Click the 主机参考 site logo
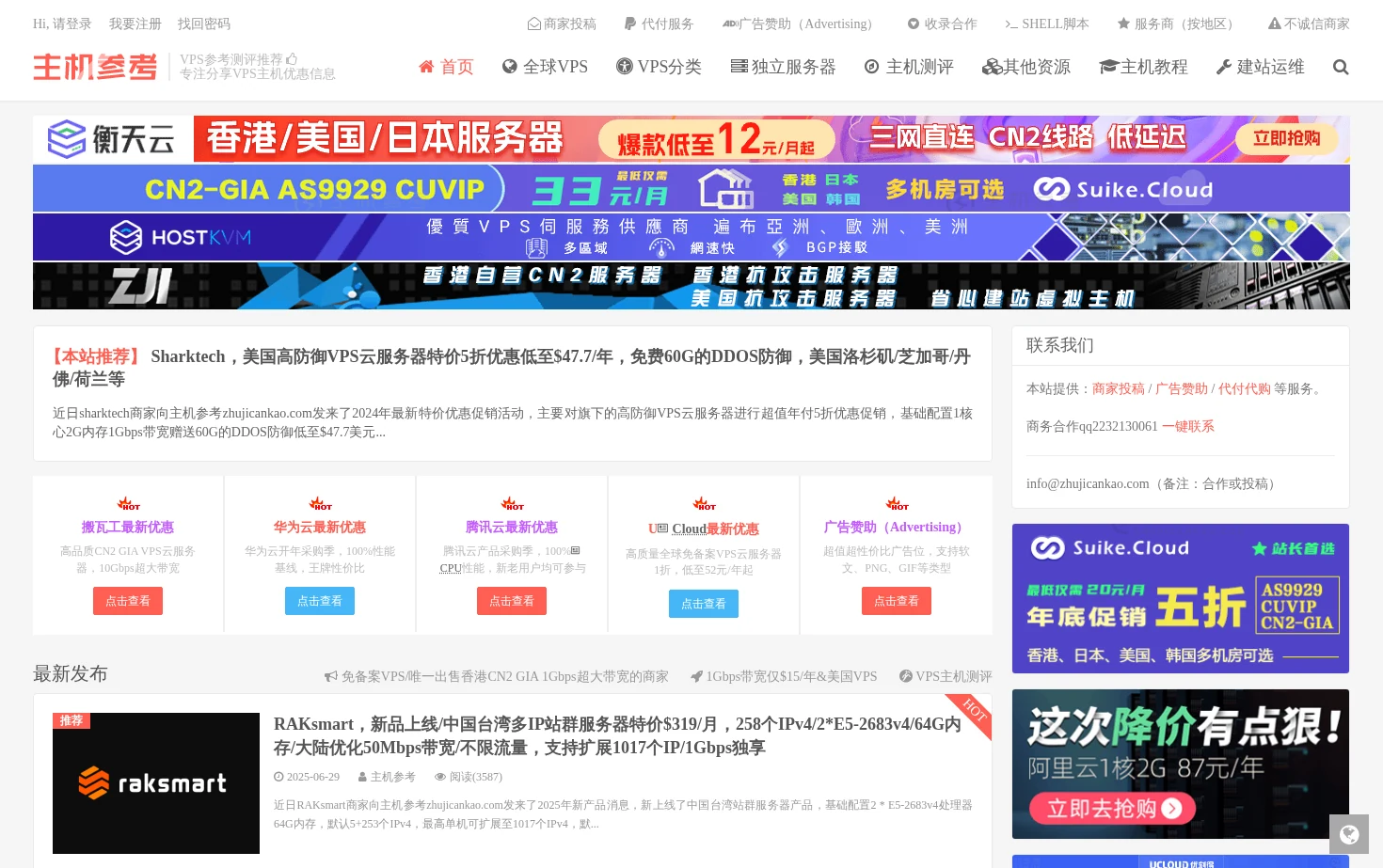 click(x=95, y=67)
